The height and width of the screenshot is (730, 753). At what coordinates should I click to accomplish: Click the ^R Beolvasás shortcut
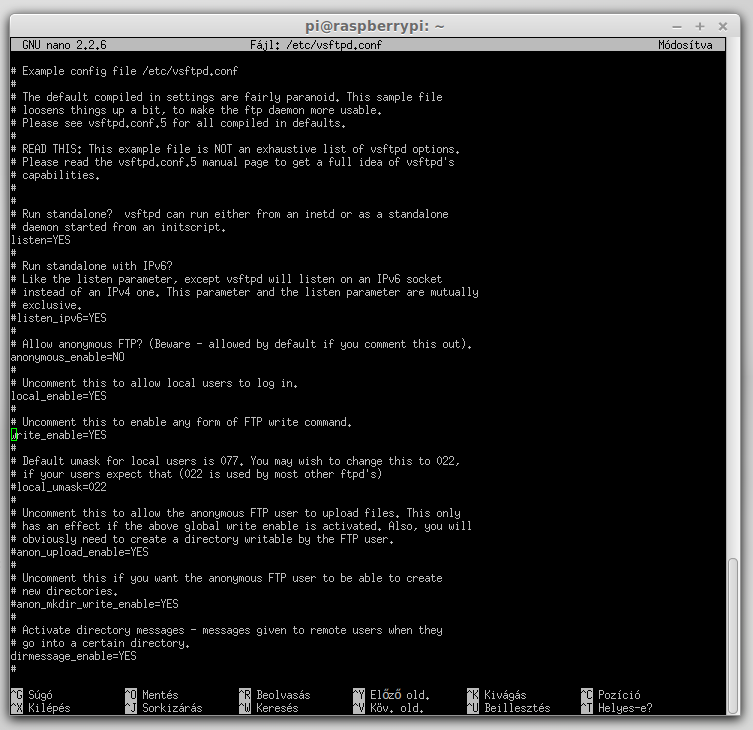[x=274, y=695]
